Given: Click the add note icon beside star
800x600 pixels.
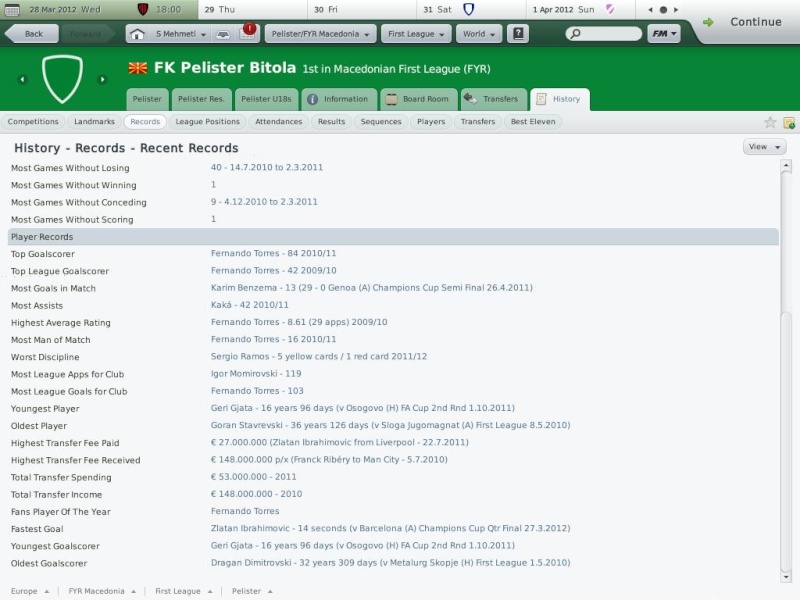Looking at the screenshot, I should point(788,122).
